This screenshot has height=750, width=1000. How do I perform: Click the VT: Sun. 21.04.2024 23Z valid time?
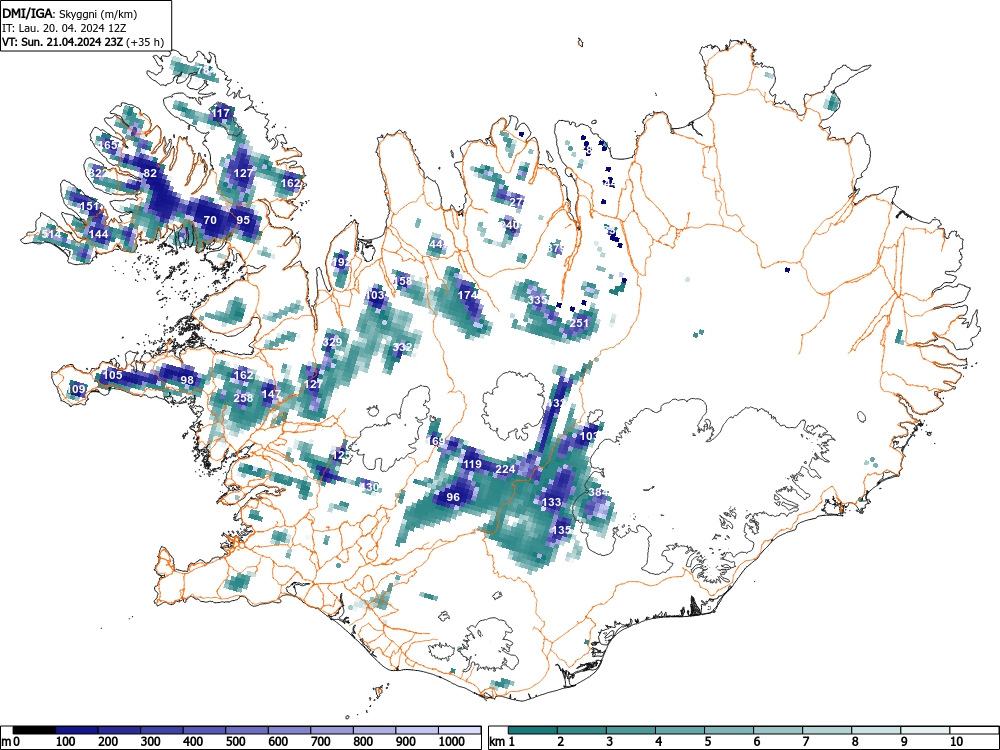(63, 43)
